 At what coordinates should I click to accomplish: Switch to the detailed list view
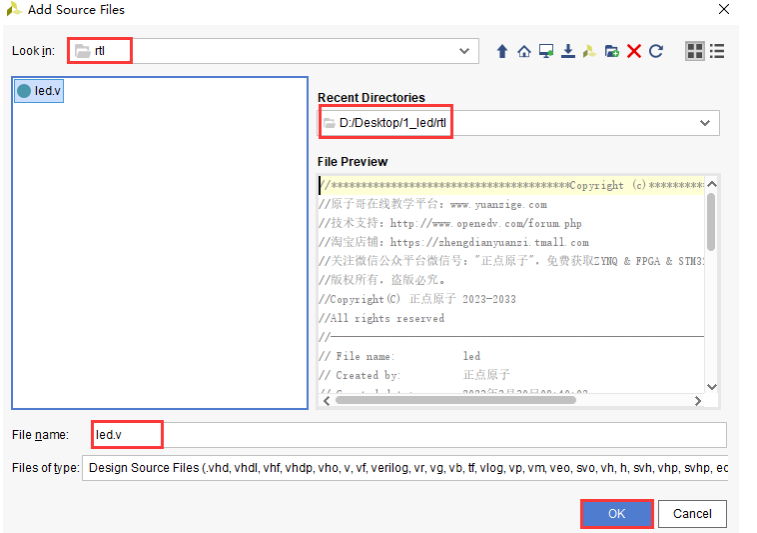[717, 51]
